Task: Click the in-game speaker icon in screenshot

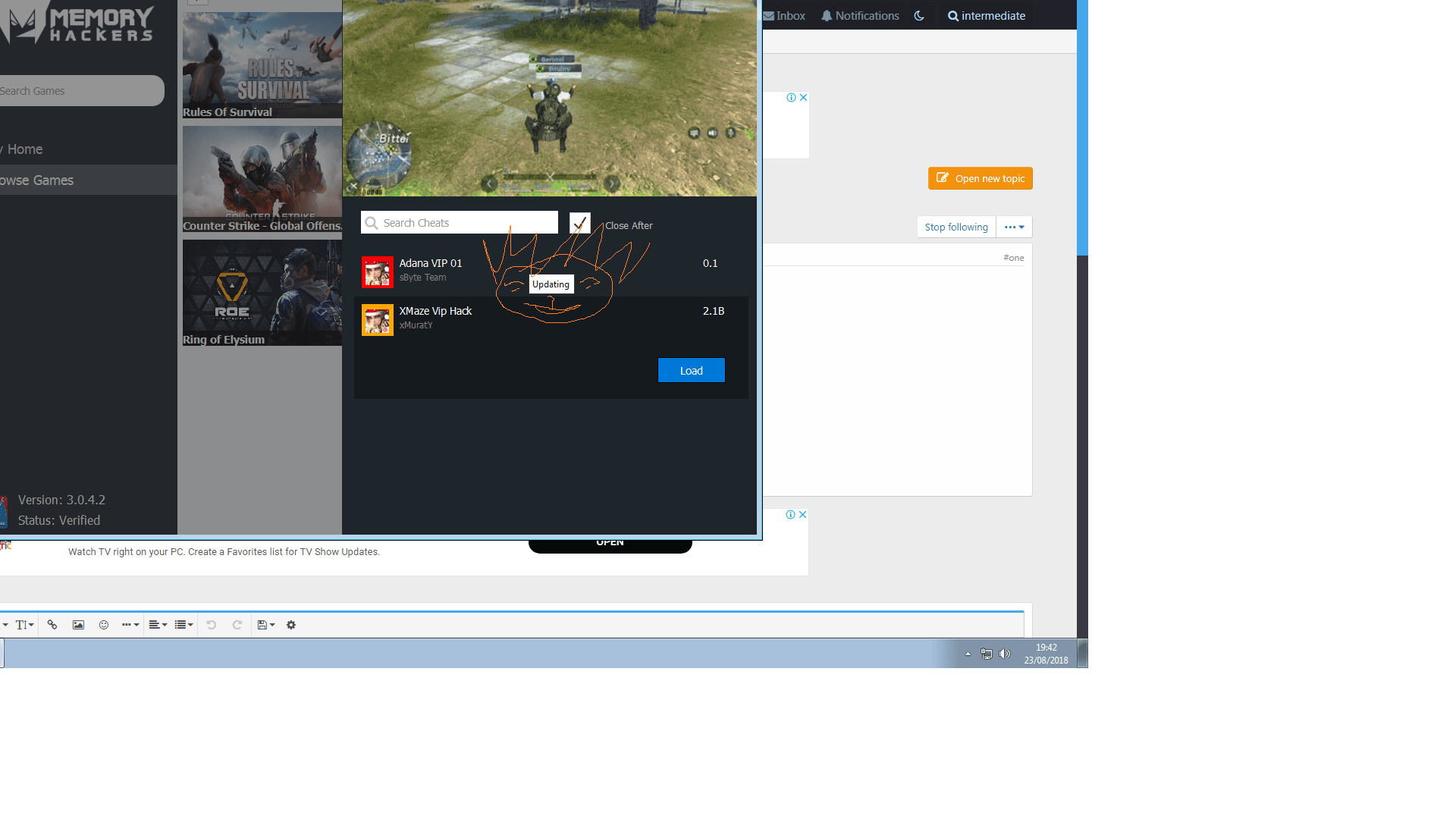Action: (712, 133)
